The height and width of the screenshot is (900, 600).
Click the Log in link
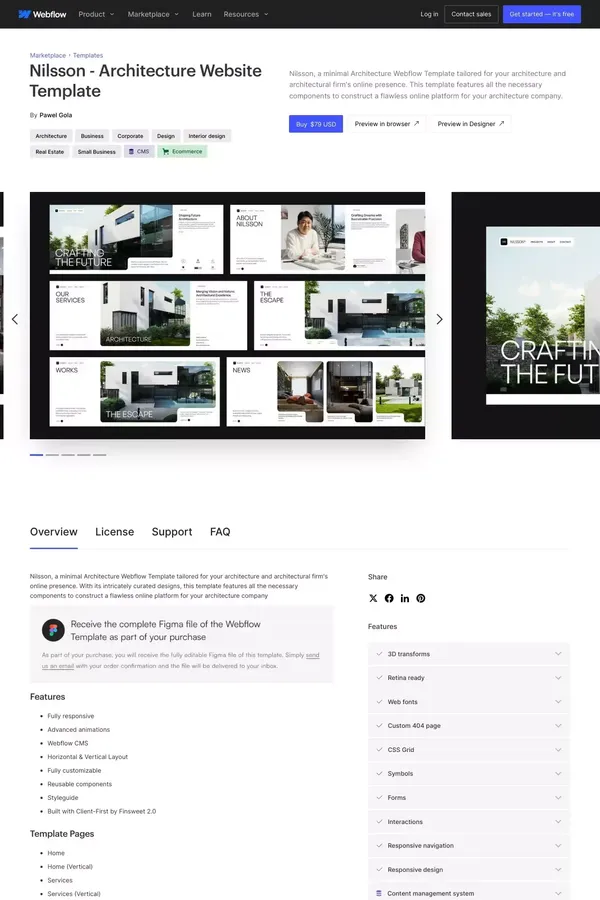pyautogui.click(x=429, y=14)
